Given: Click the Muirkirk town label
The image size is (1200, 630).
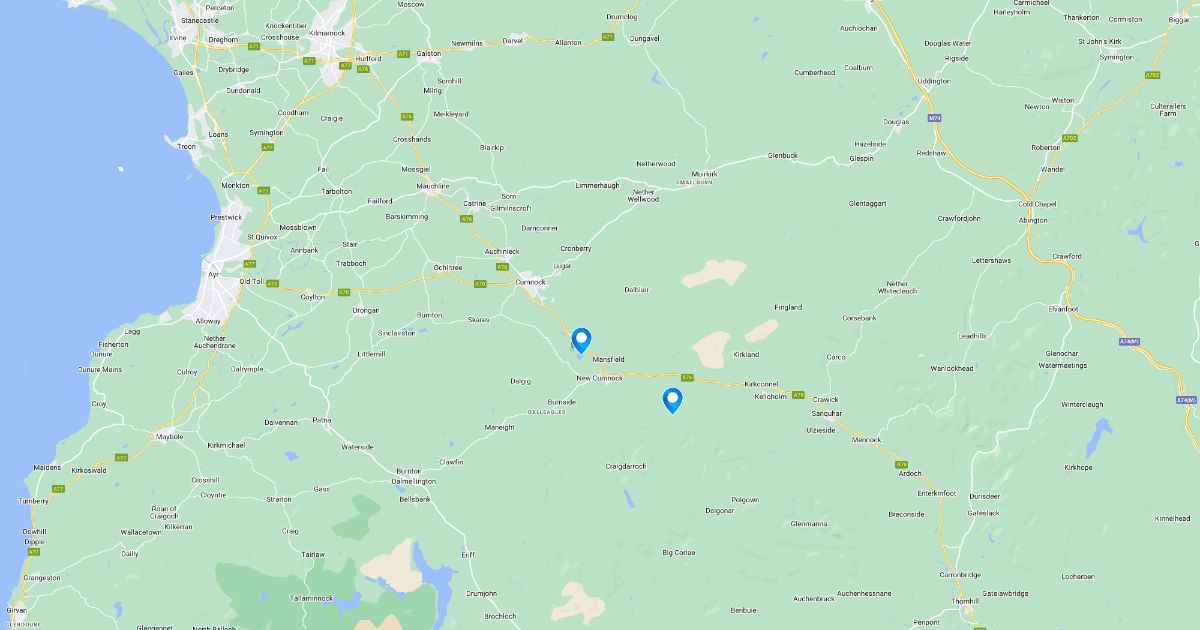Looking at the screenshot, I should [705, 173].
